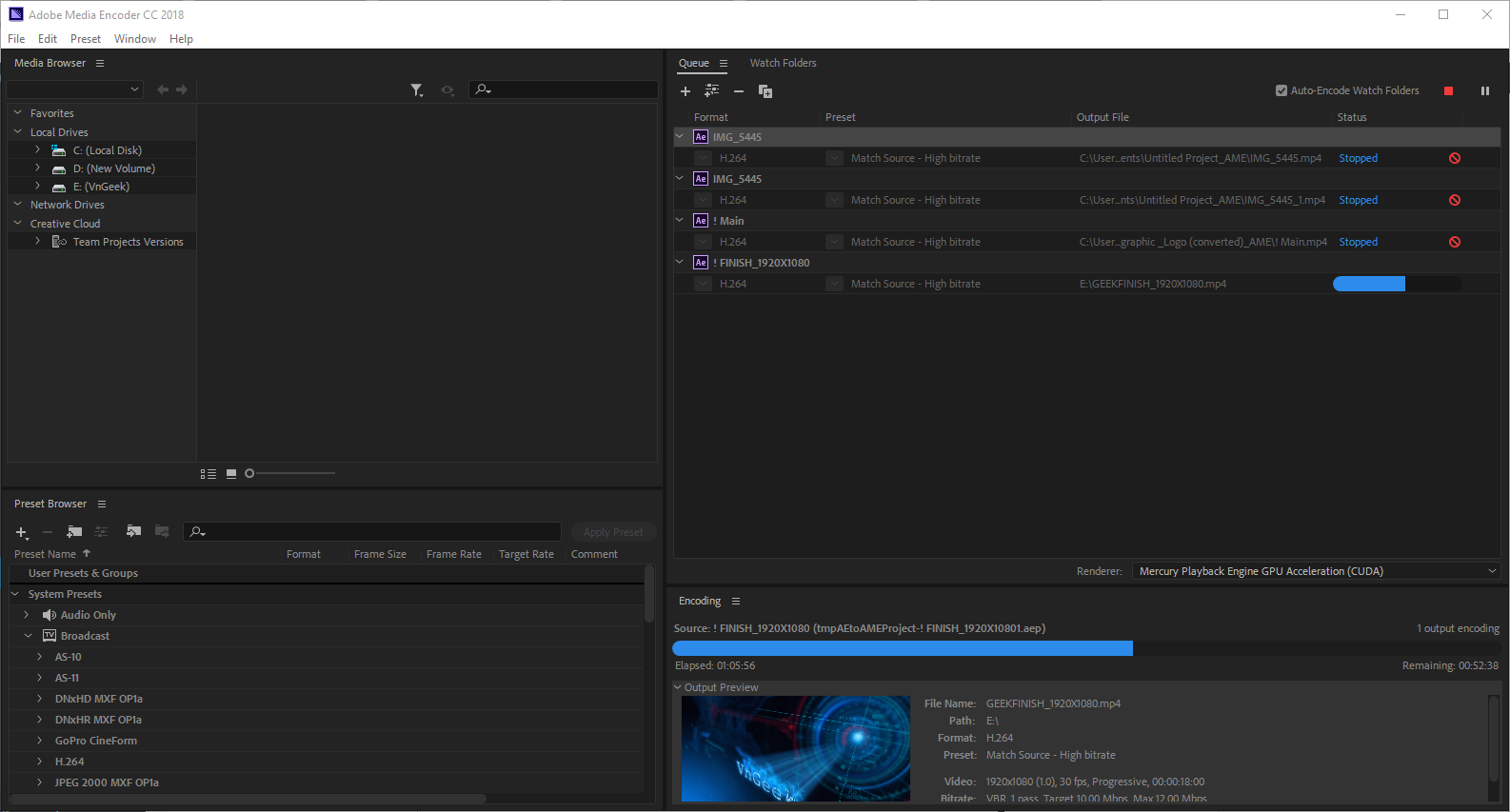
Task: Sort presets by Preset Name column
Action: point(45,554)
